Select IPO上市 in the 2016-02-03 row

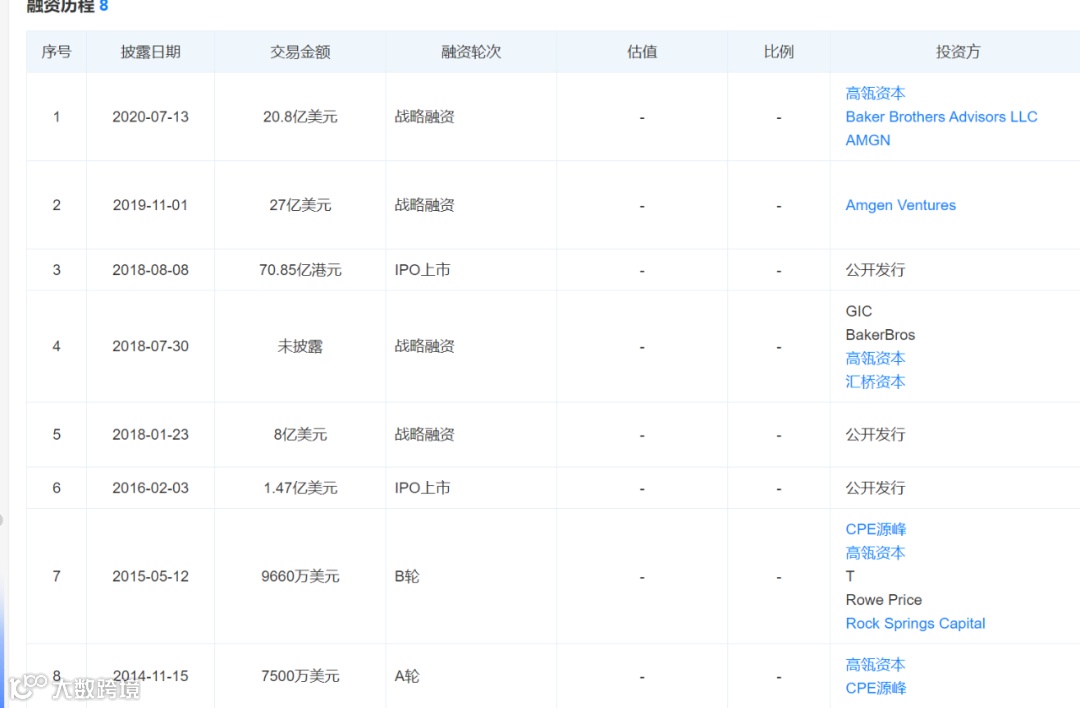(422, 488)
